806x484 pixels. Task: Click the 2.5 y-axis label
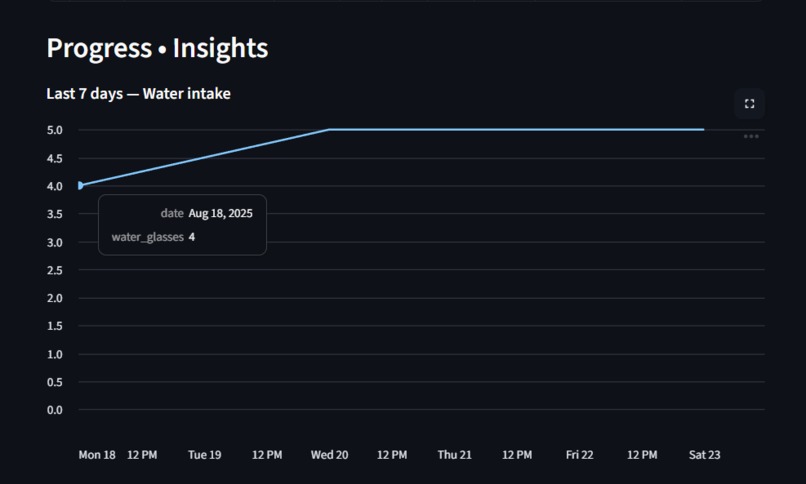tap(54, 270)
